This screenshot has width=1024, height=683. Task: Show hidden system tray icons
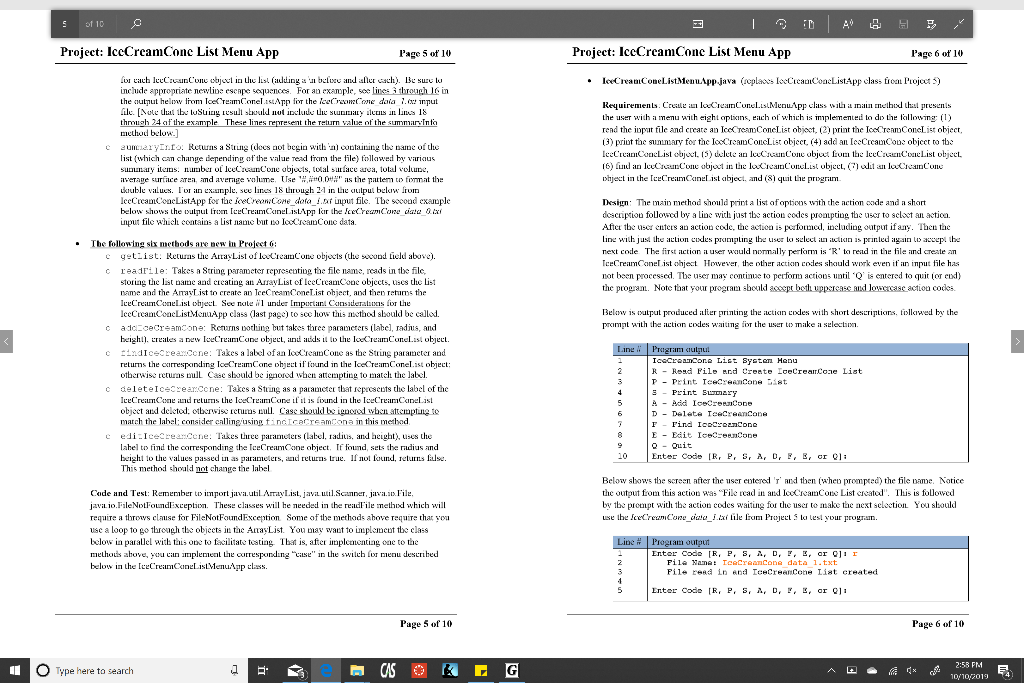pyautogui.click(x=831, y=671)
